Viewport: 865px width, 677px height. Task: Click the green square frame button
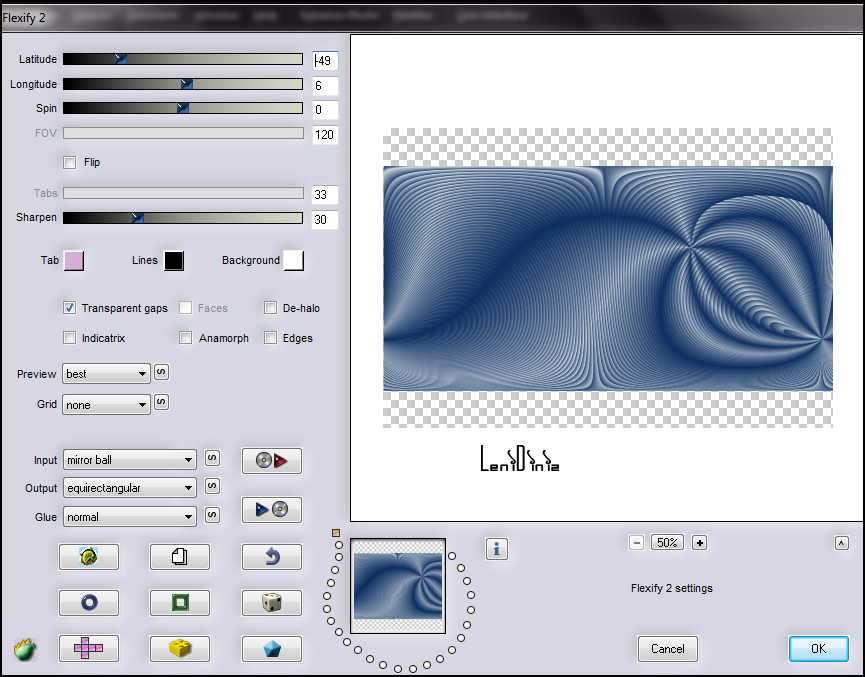tap(179, 603)
